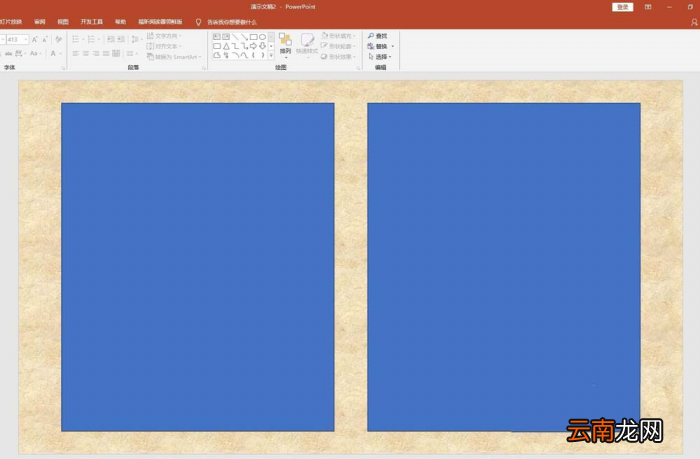Choose the right arrow shape
This screenshot has width=700, height=459.
(253, 46)
